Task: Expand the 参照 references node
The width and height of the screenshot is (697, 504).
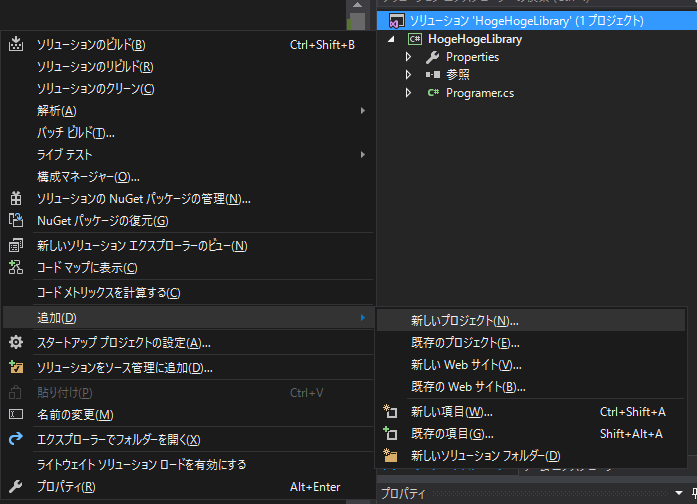Action: click(x=409, y=75)
